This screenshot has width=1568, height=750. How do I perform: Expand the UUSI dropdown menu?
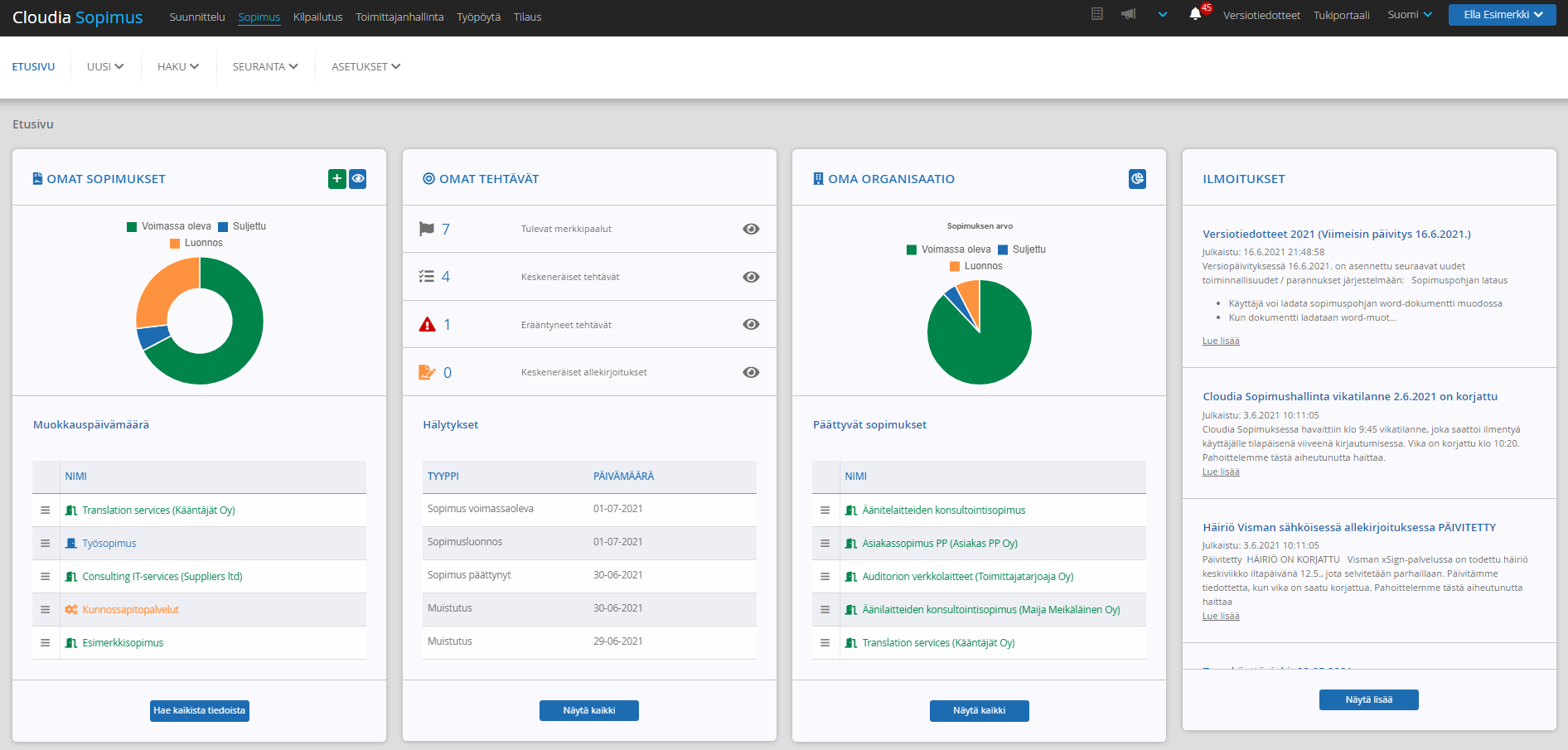(x=105, y=66)
